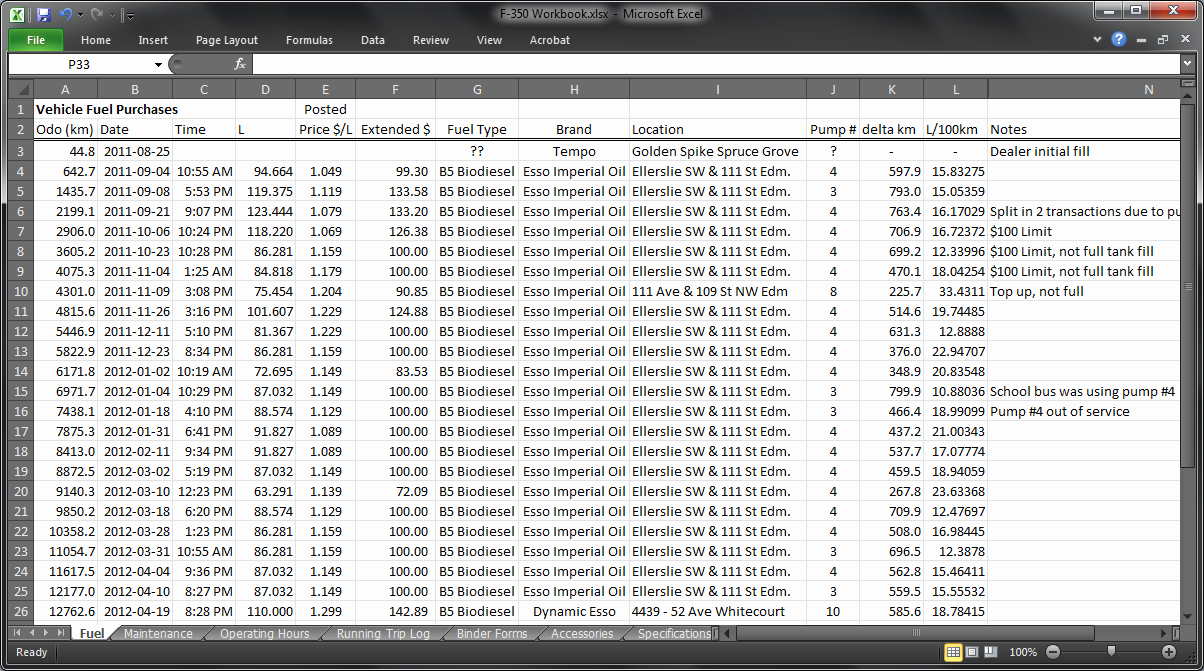Select row 10 header

tap(20, 291)
